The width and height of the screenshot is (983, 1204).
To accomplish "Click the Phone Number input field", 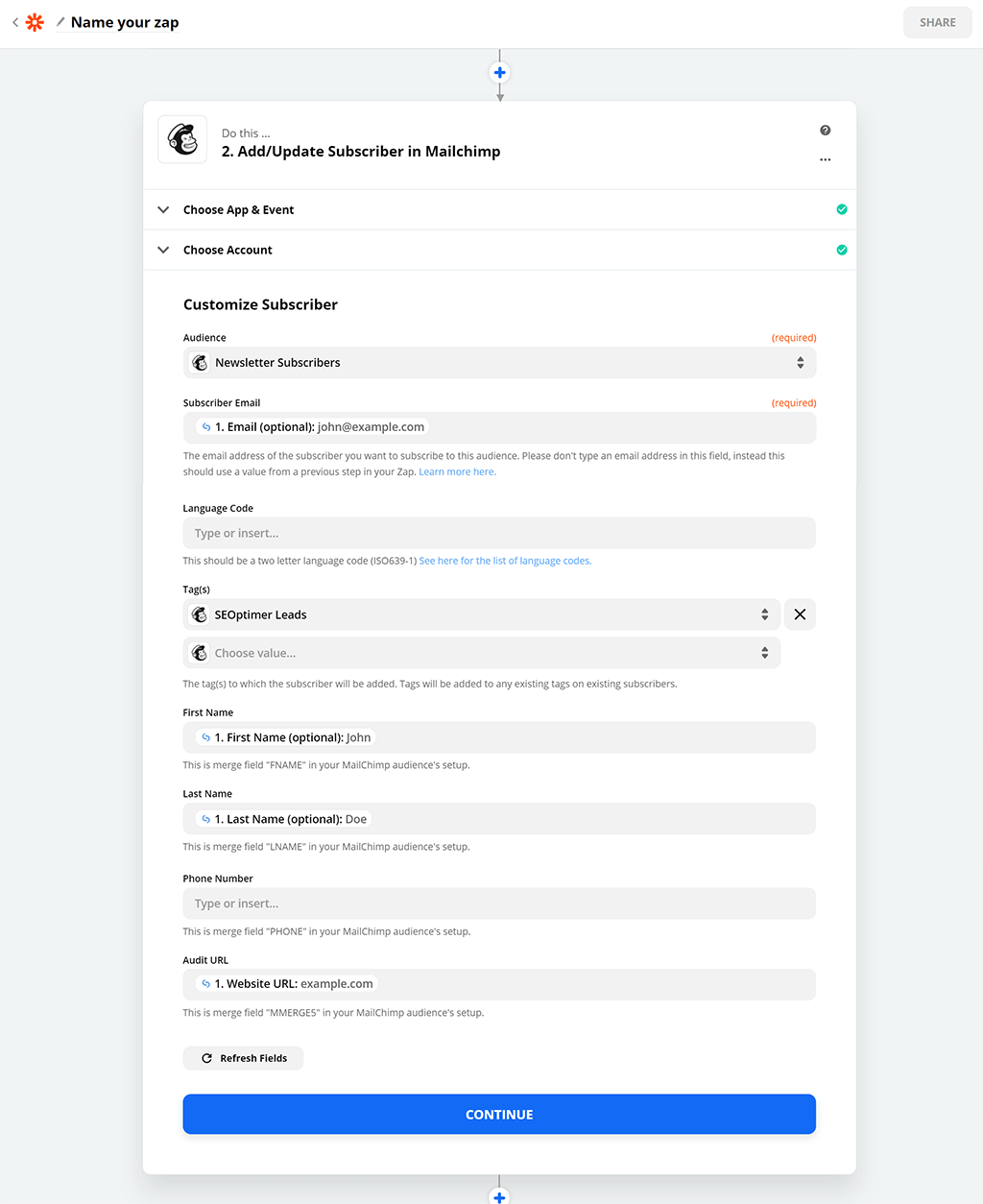I will (499, 903).
